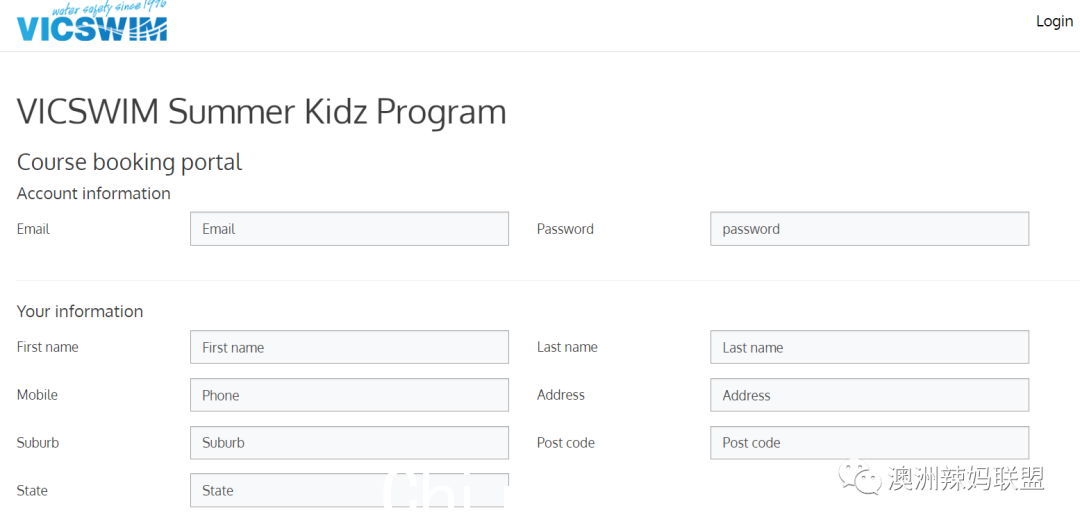Select the Address text box

[x=869, y=395]
